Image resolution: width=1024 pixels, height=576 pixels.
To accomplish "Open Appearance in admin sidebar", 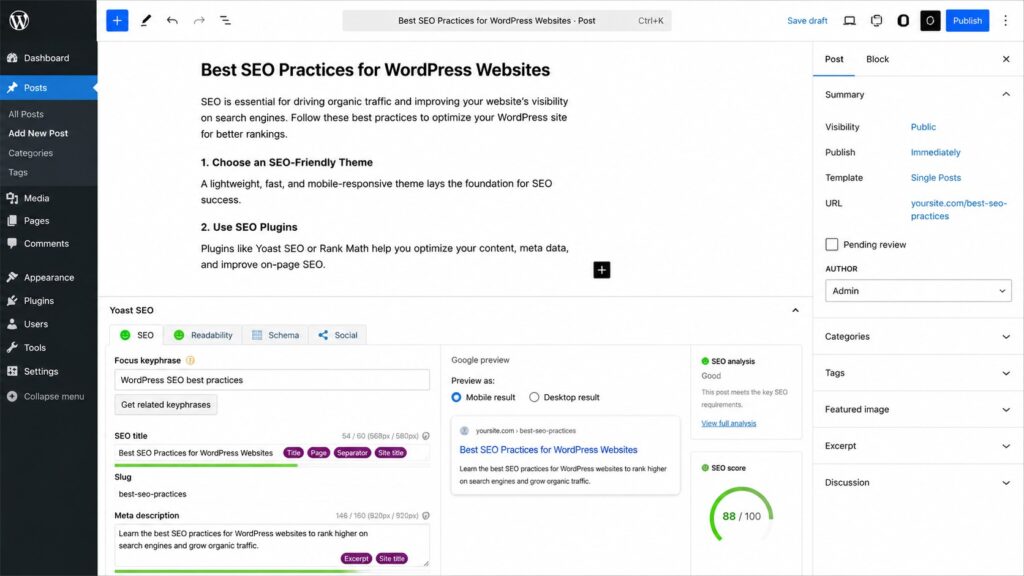I will click(x=48, y=277).
